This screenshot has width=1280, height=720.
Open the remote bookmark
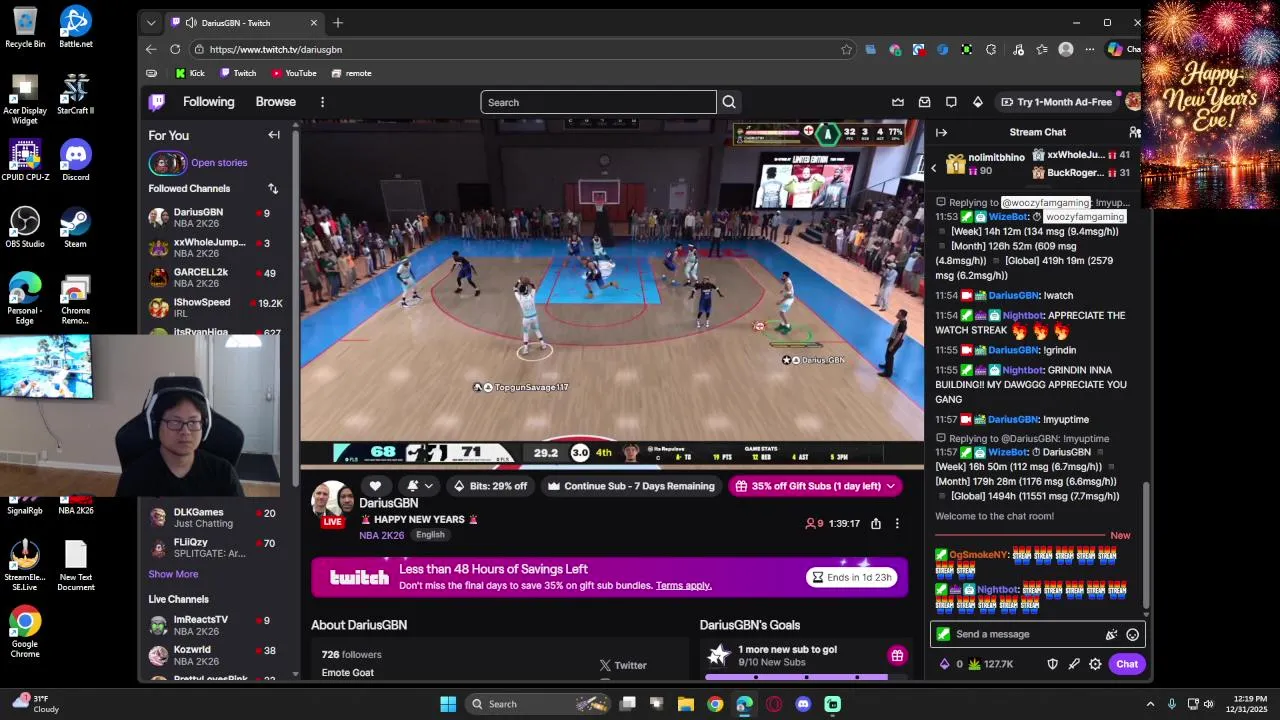point(351,73)
